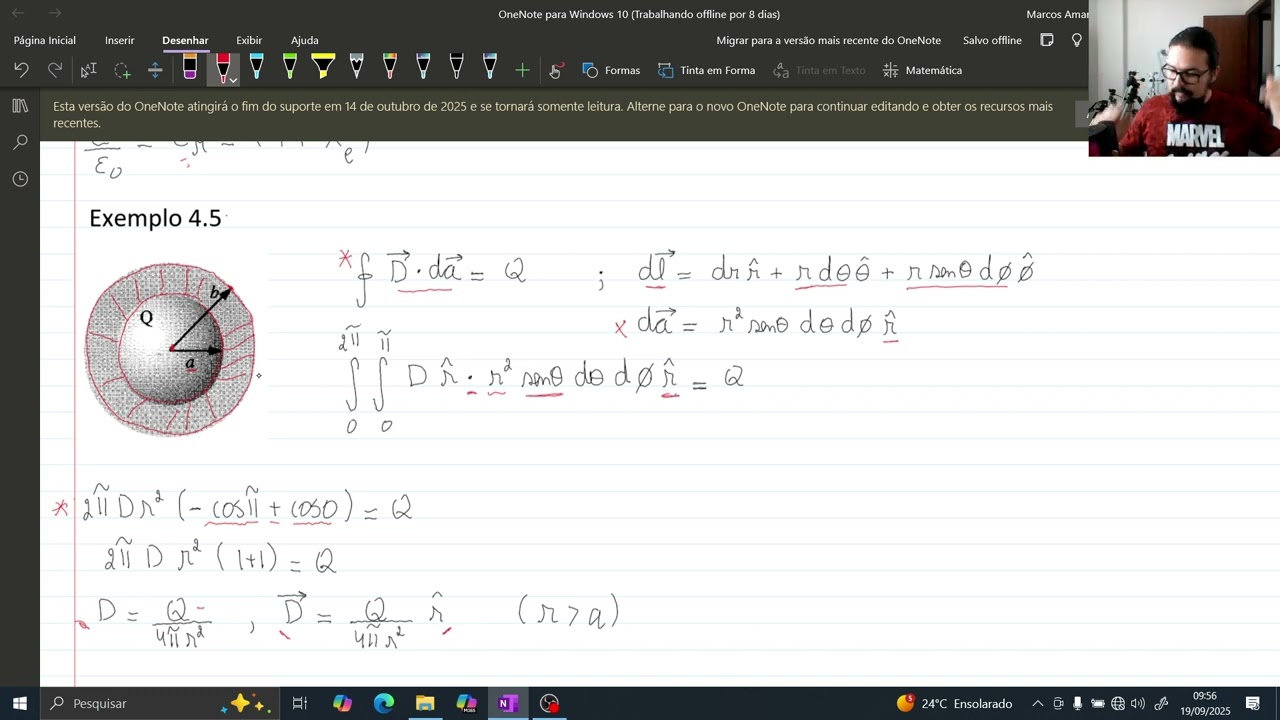Select objects or type text tool
1280x720 pixels.
88,70
